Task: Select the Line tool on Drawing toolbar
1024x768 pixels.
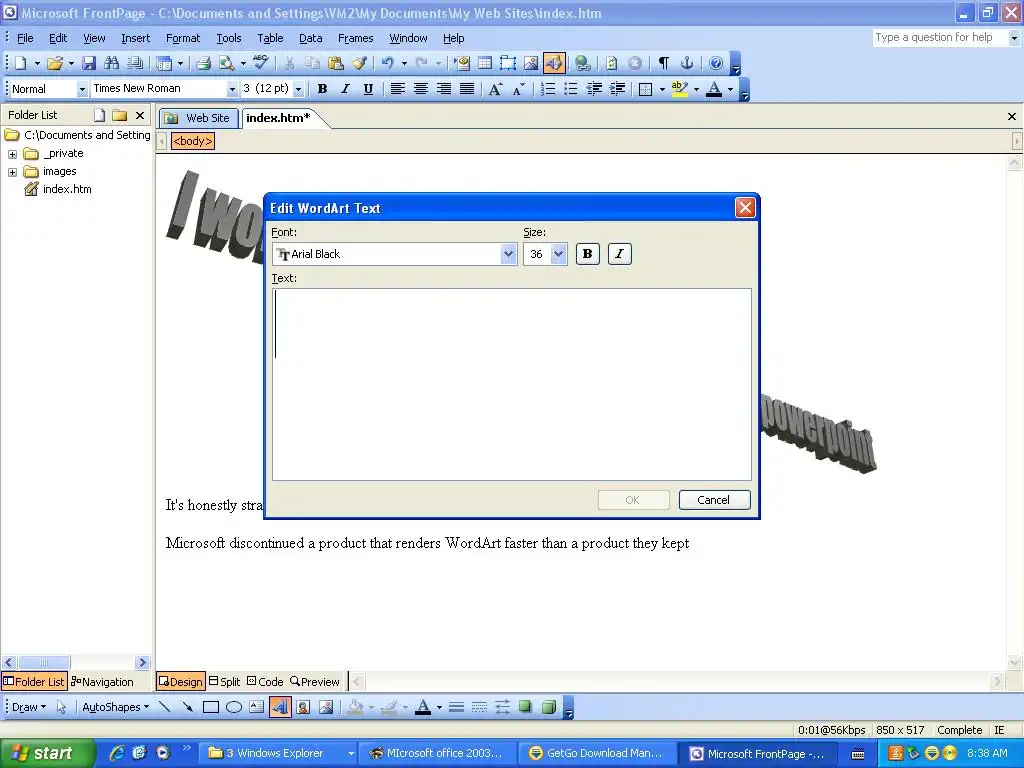Action: pos(165,707)
